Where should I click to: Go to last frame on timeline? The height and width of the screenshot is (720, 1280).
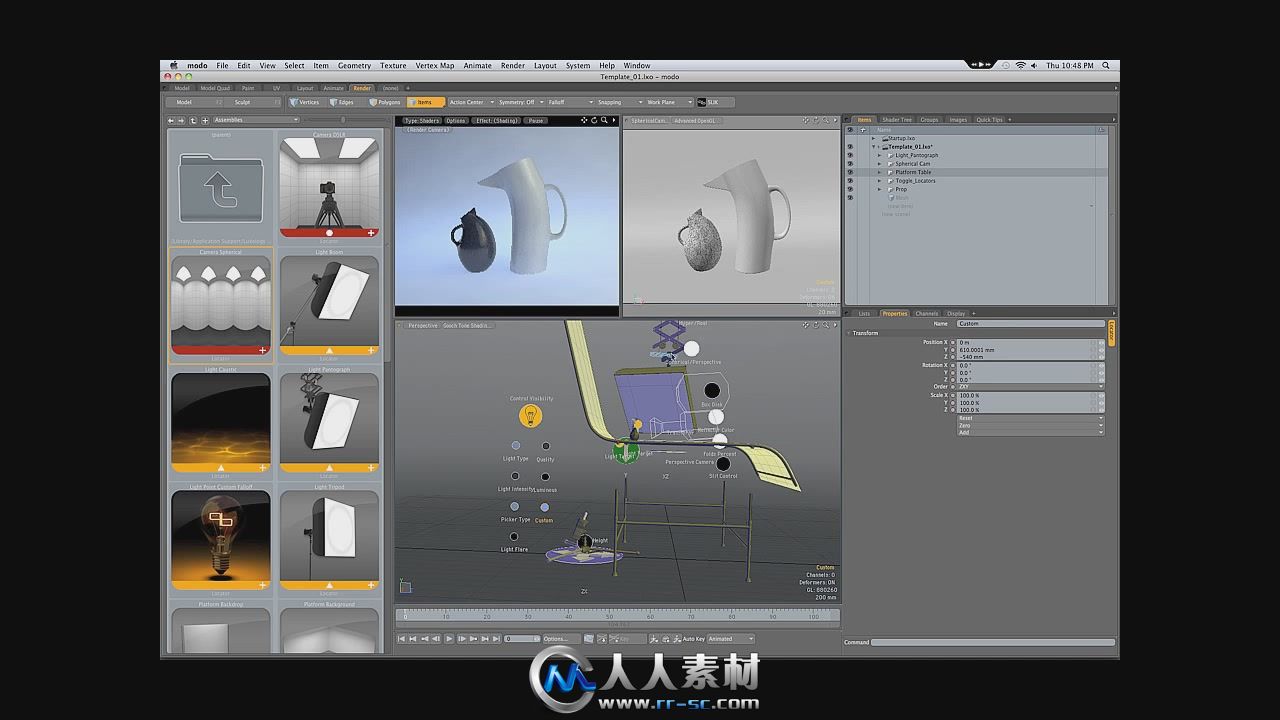[x=496, y=638]
